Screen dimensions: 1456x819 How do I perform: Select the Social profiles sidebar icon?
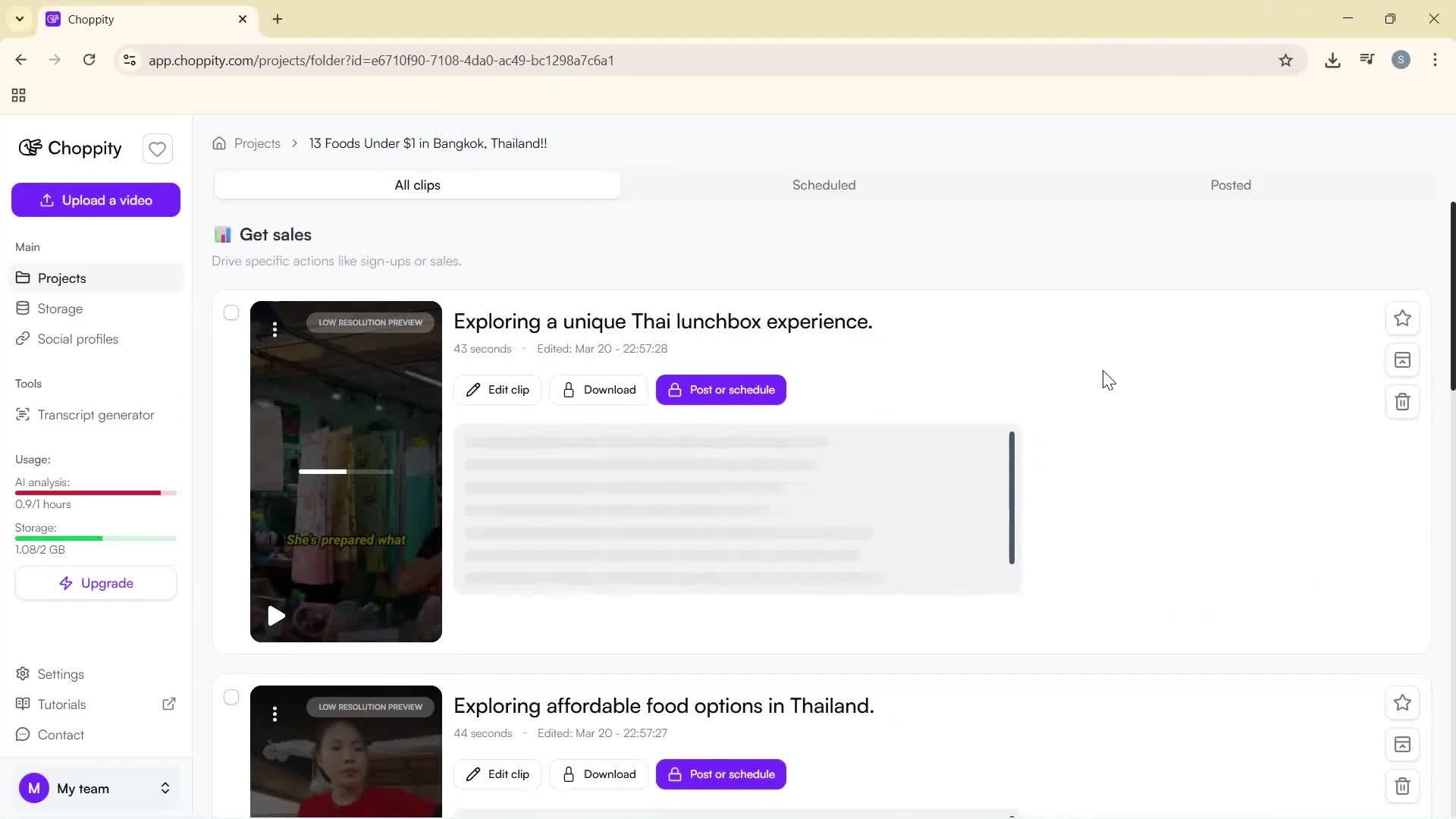[23, 339]
